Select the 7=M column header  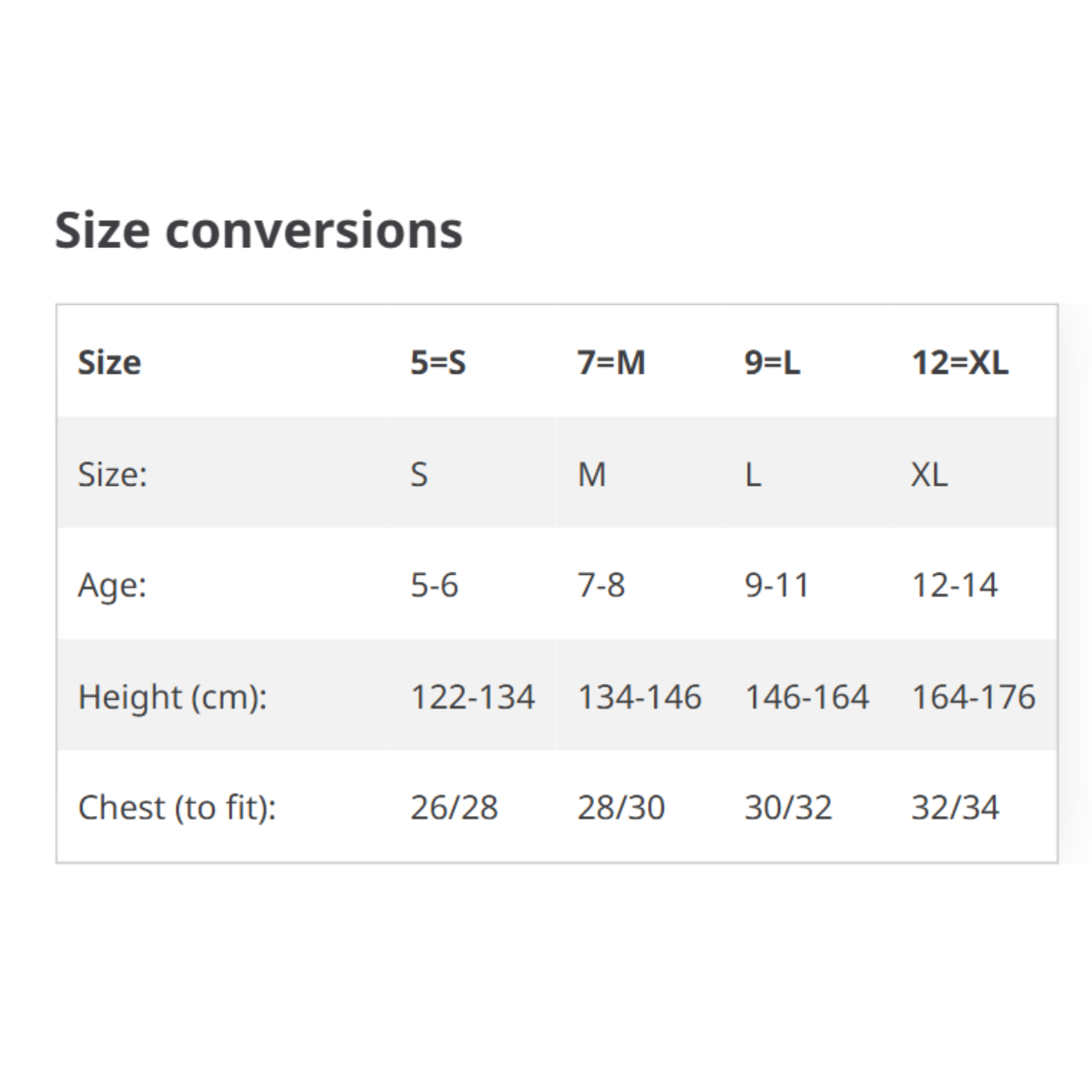point(611,363)
